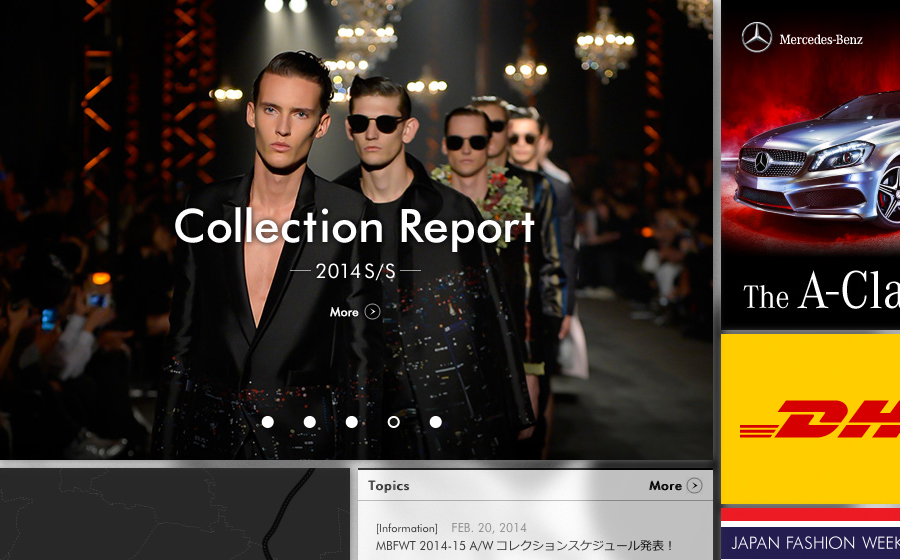
Task: Click the More text under 2014 S/S
Action: point(344,312)
